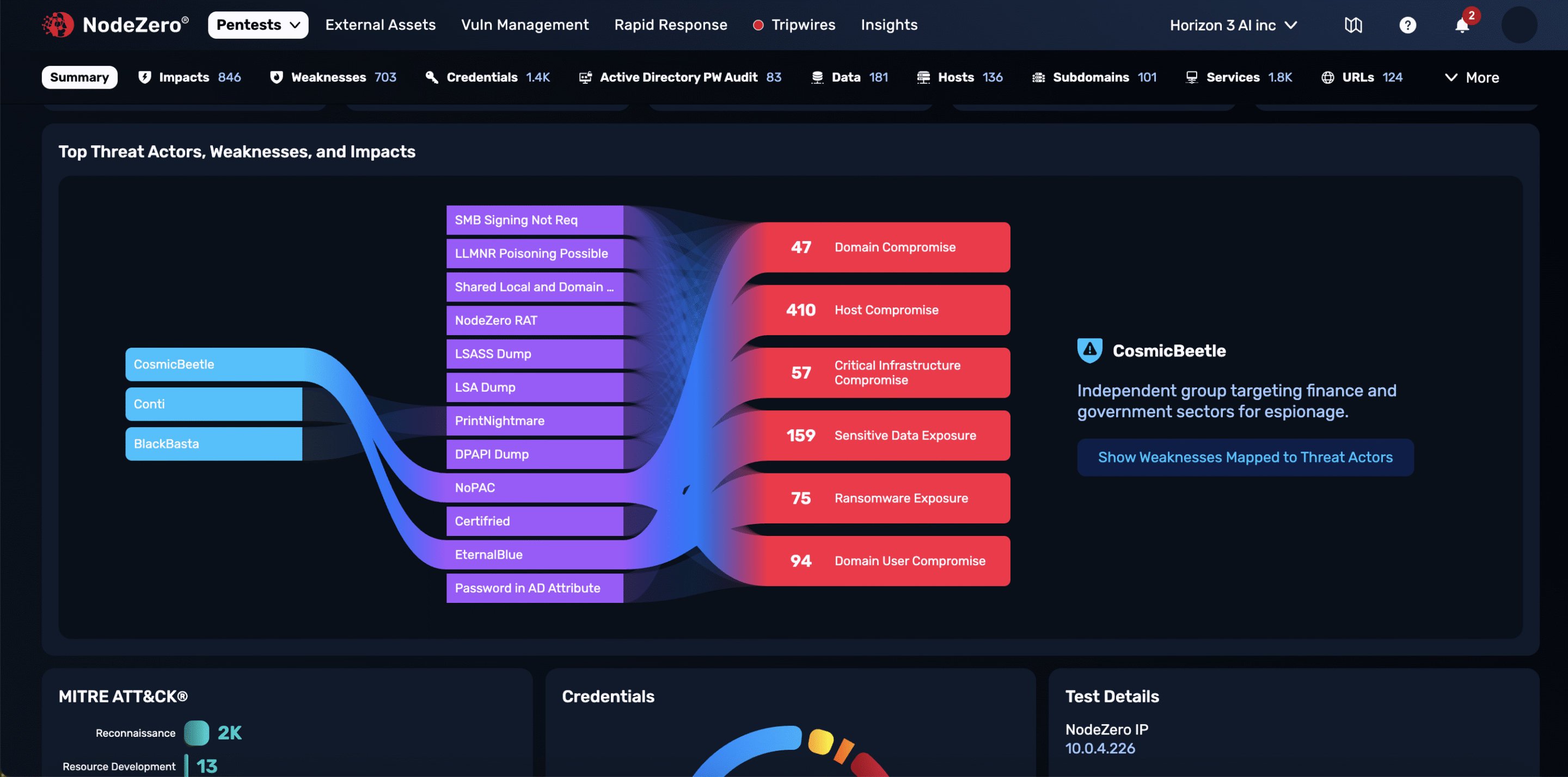The width and height of the screenshot is (1568, 777).
Task: Select BlackBasta threat actor node
Action: point(213,443)
